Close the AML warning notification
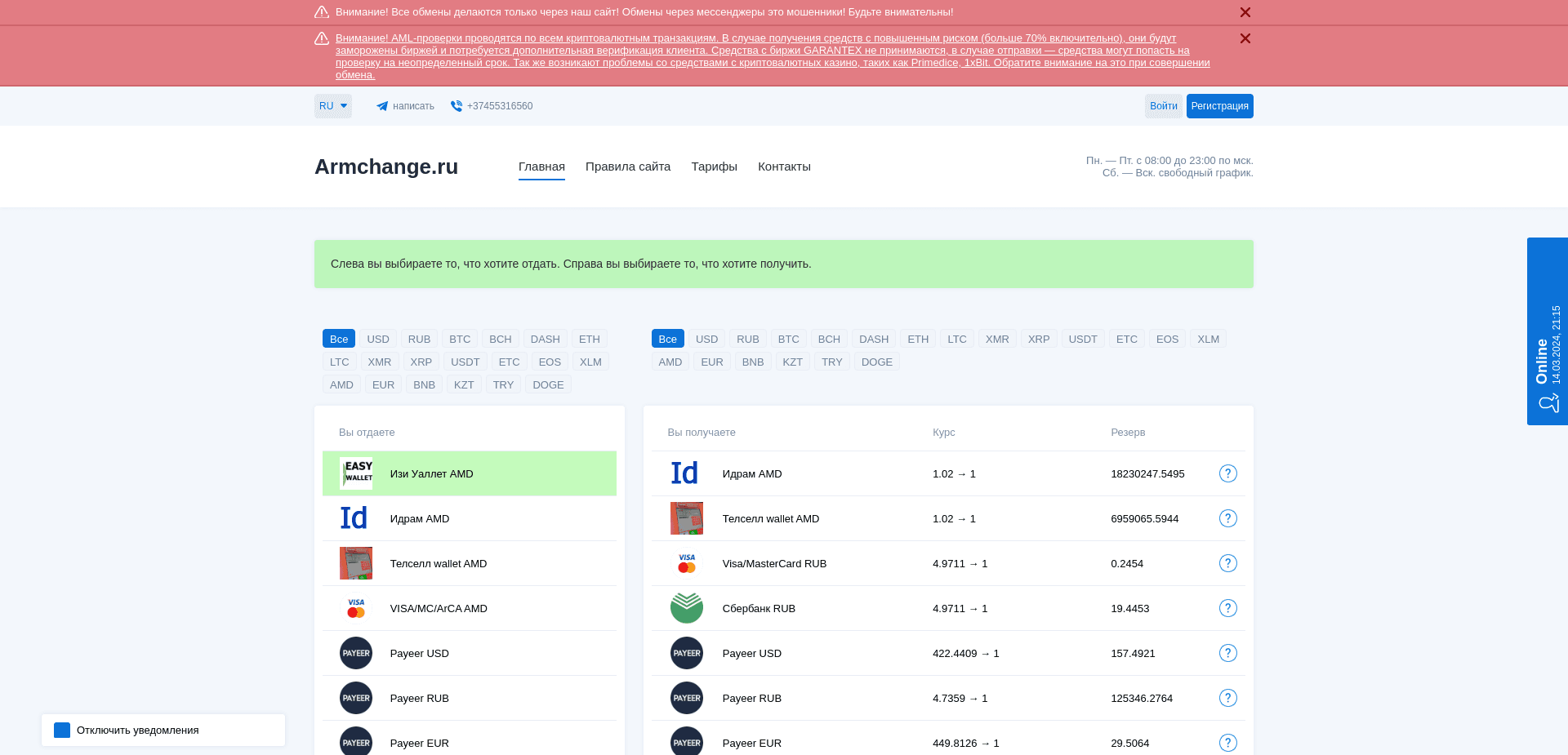The width and height of the screenshot is (1568, 755). pyautogui.click(x=1245, y=38)
